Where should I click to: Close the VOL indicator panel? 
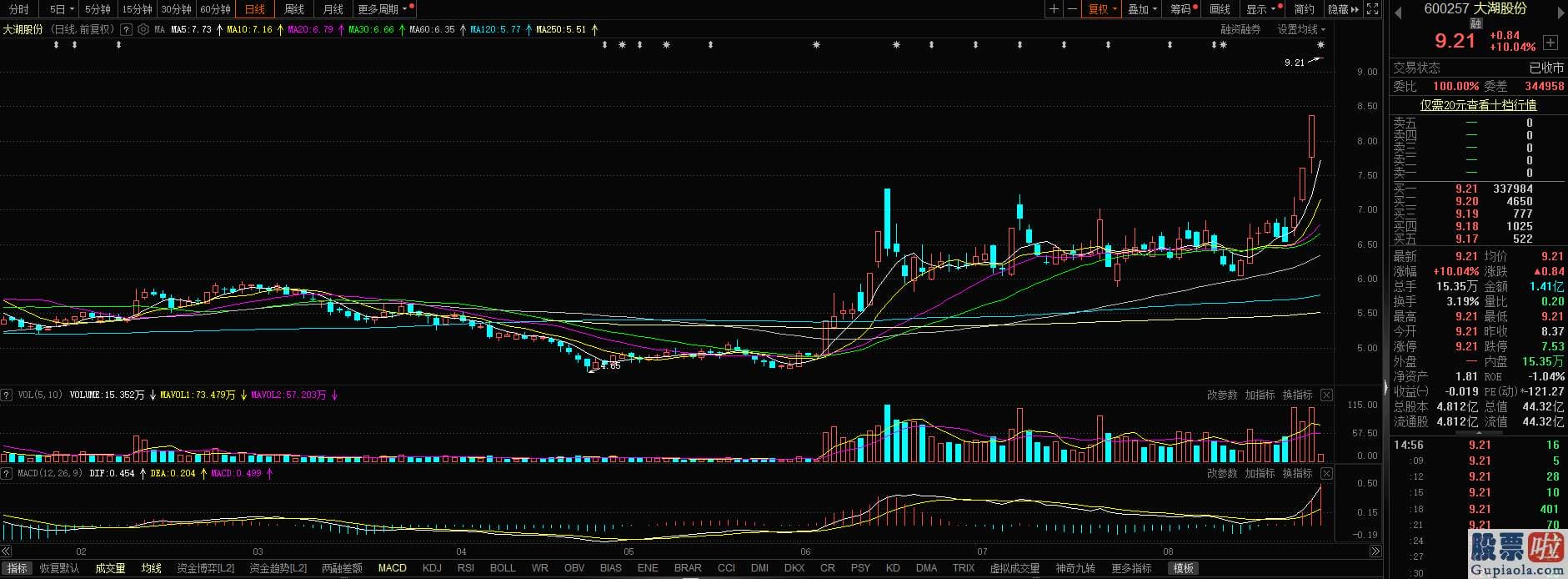click(x=1326, y=395)
